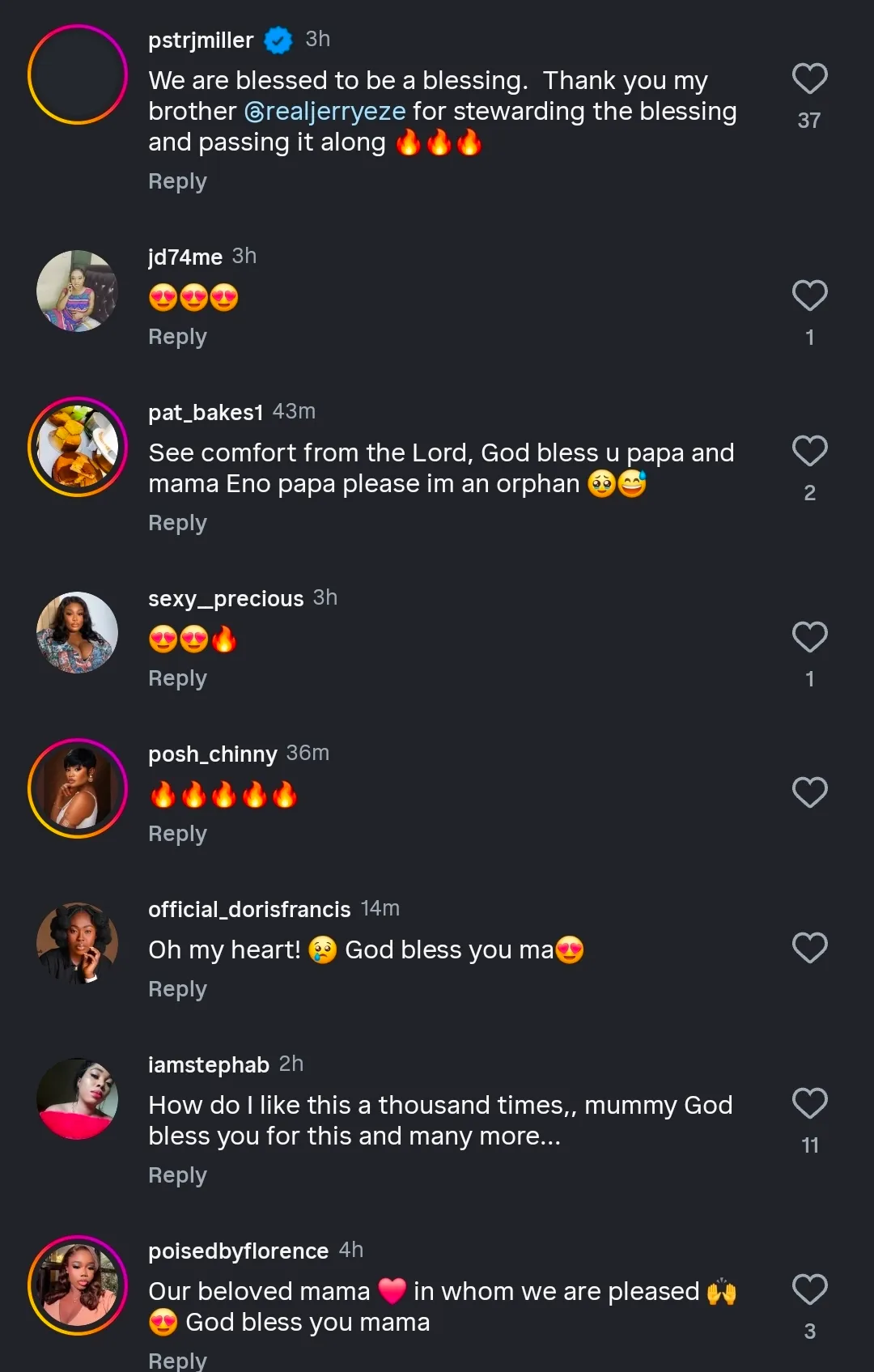The width and height of the screenshot is (874, 1372).
Task: Tap heart icon on jd74me's comment
Action: pos(809,295)
